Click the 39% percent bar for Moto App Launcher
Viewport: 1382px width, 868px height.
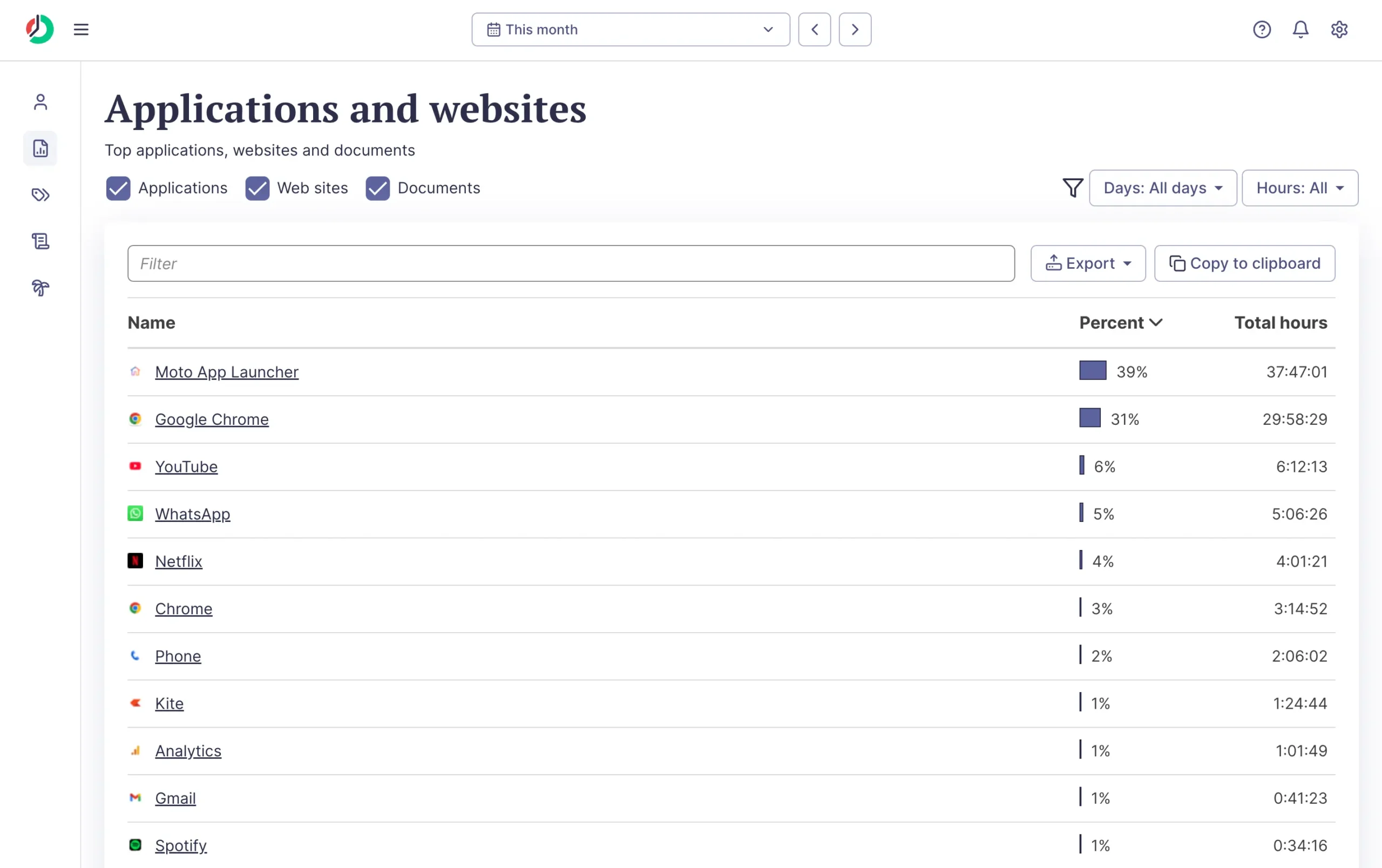(1093, 371)
